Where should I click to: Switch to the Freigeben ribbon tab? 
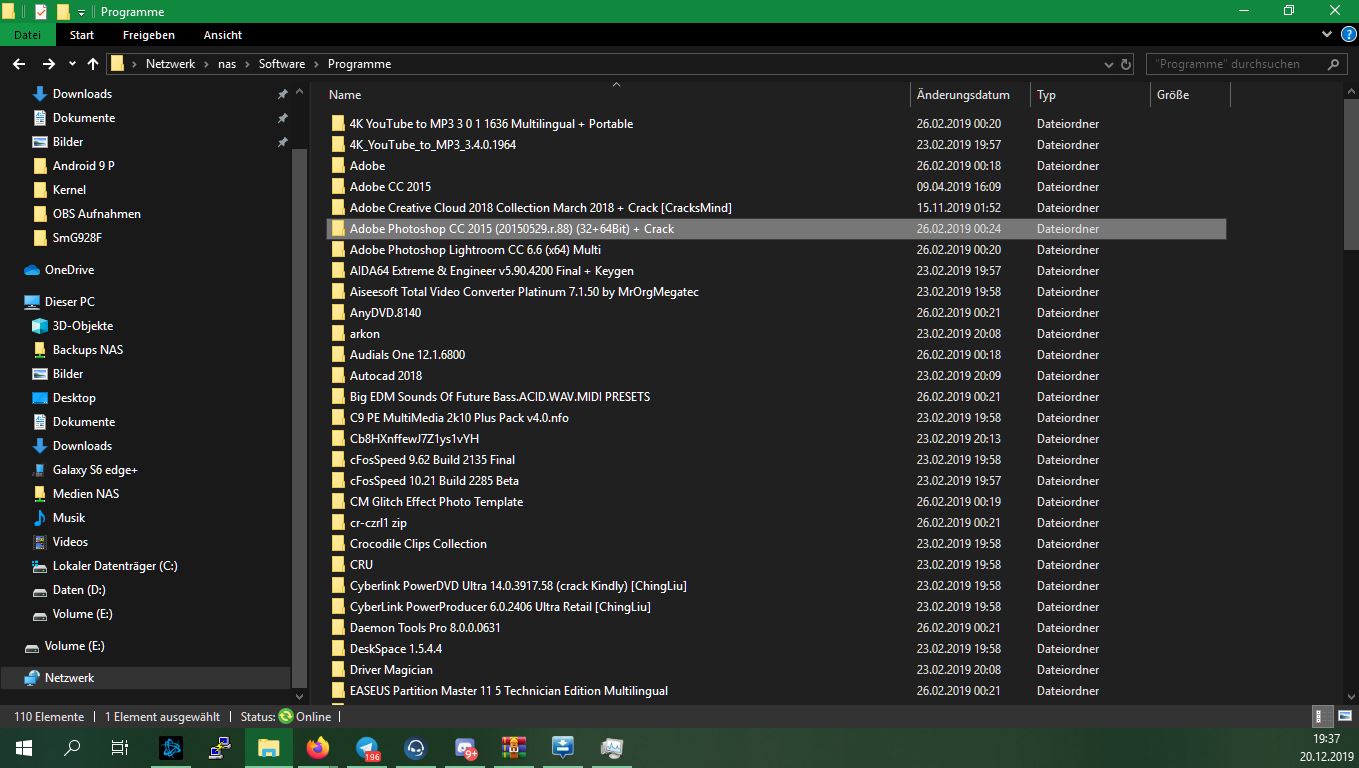click(149, 35)
